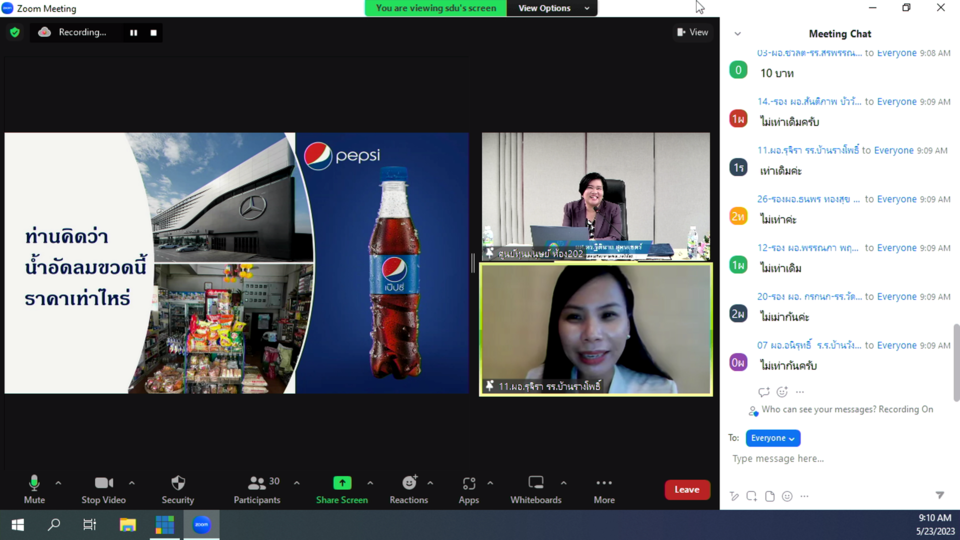Image resolution: width=960 pixels, height=540 pixels.
Task: Select the highlighted active speaker video tile
Action: tap(596, 329)
